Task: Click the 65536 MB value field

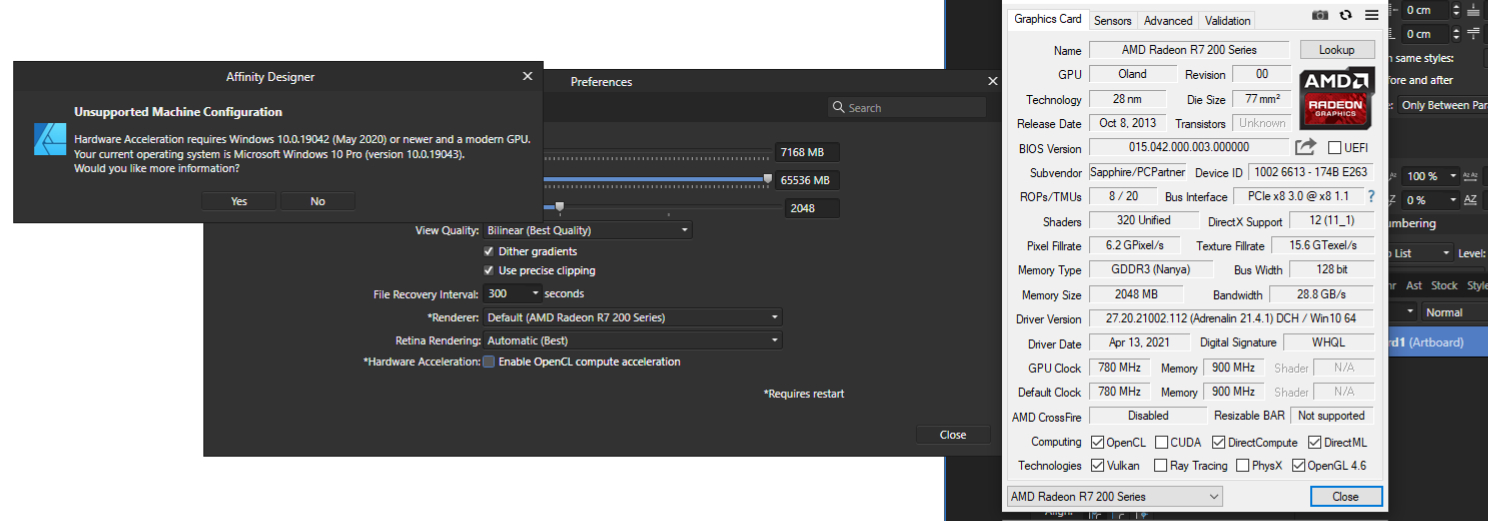Action: tap(807, 180)
